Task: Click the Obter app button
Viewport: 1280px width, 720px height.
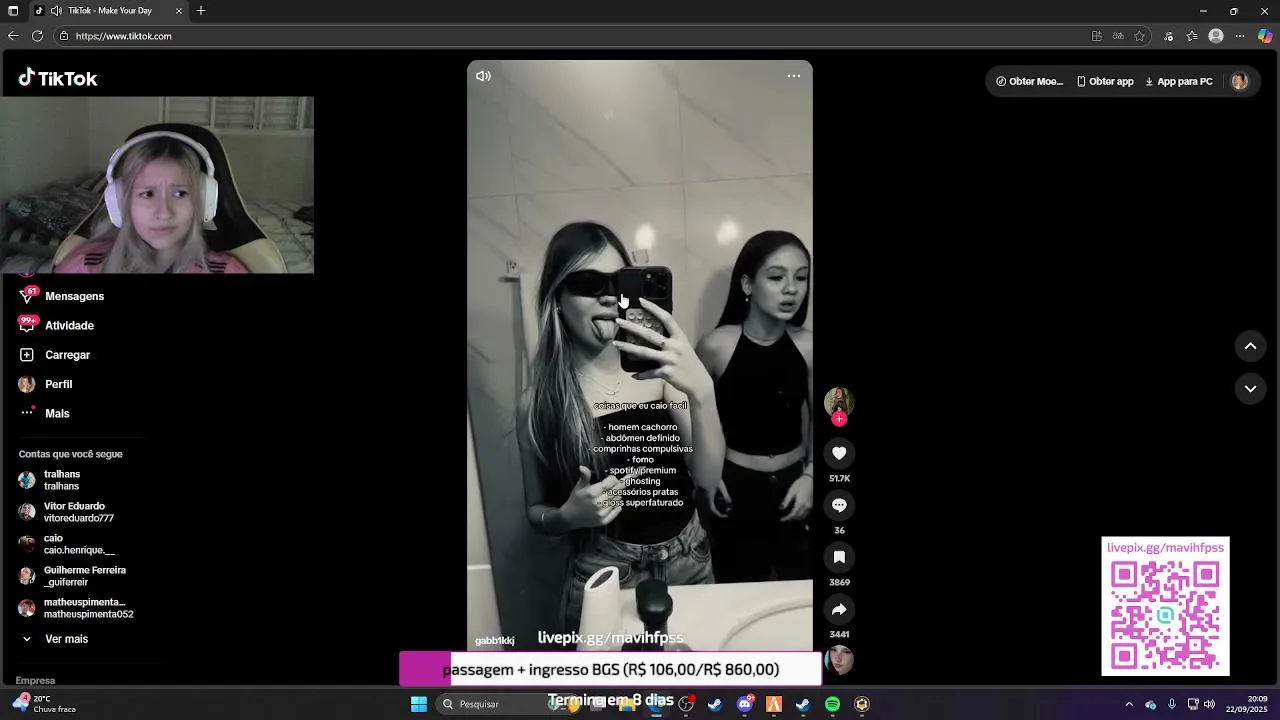Action: click(x=1105, y=81)
